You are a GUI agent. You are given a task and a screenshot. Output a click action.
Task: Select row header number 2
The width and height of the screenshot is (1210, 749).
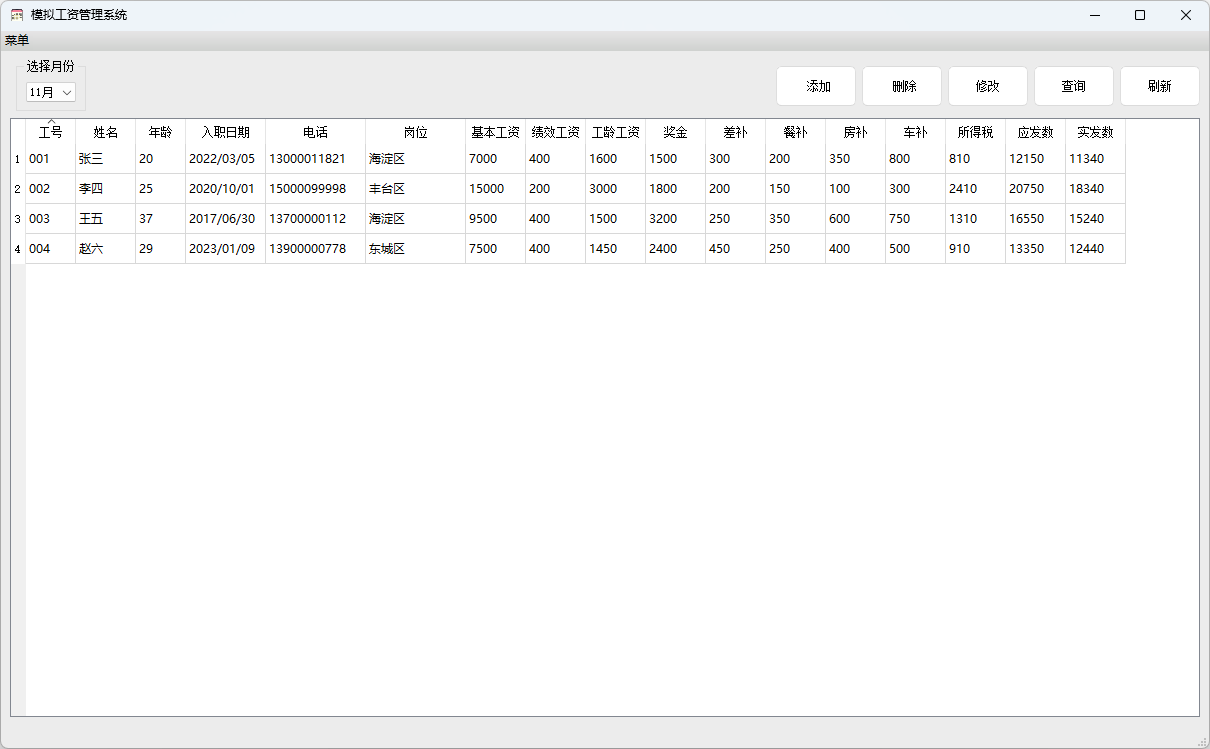coord(18,189)
